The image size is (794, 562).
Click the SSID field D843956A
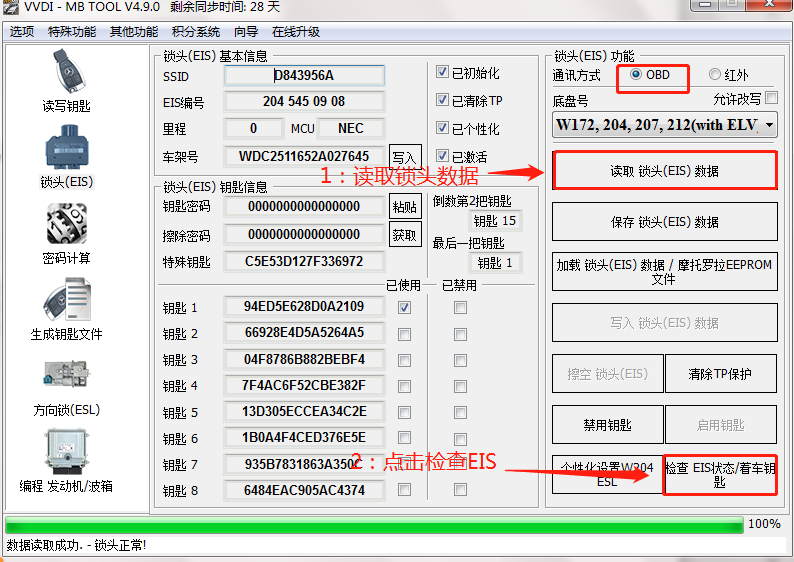coord(304,75)
